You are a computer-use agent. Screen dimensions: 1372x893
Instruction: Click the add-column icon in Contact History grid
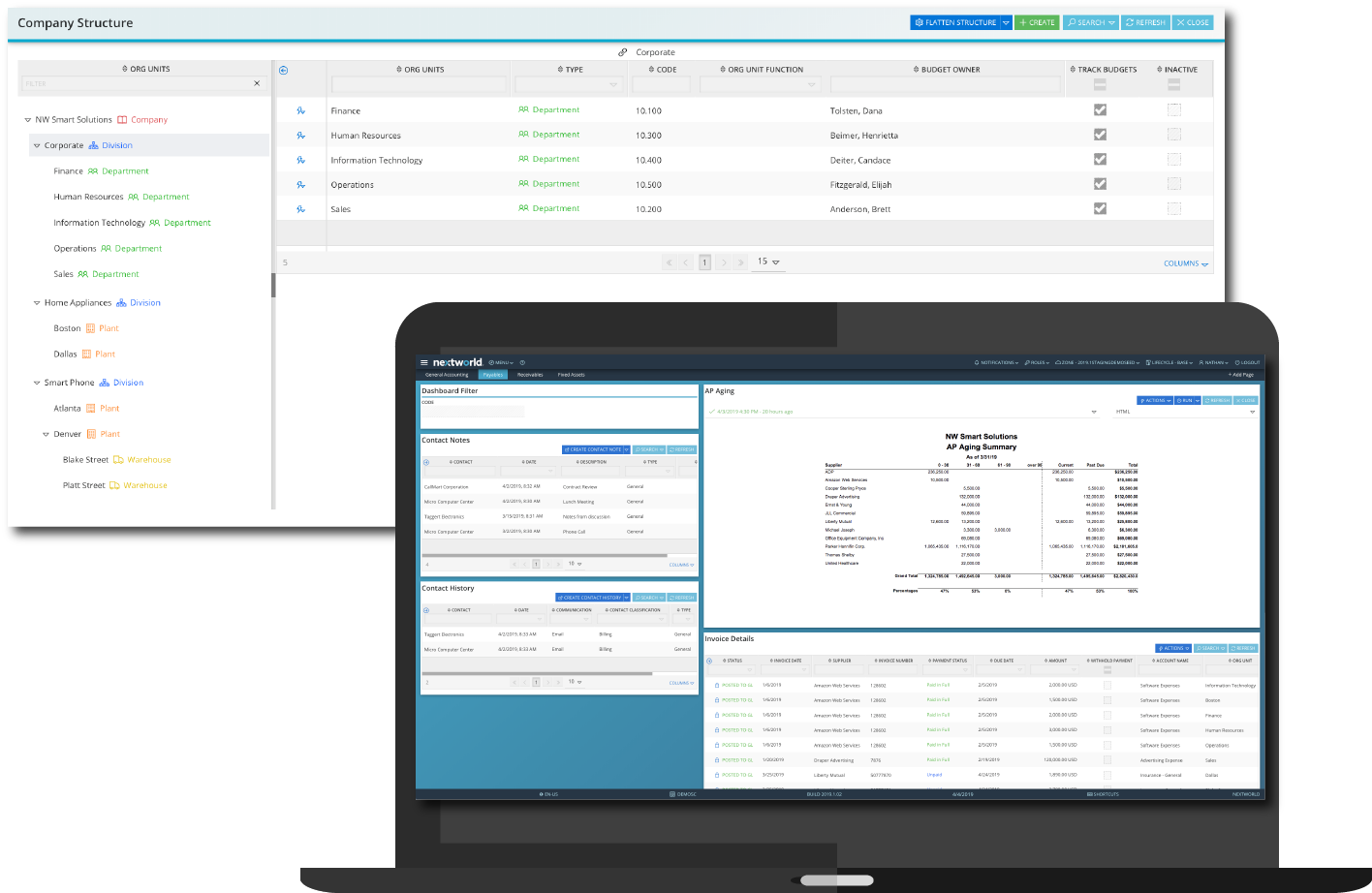pos(425,610)
